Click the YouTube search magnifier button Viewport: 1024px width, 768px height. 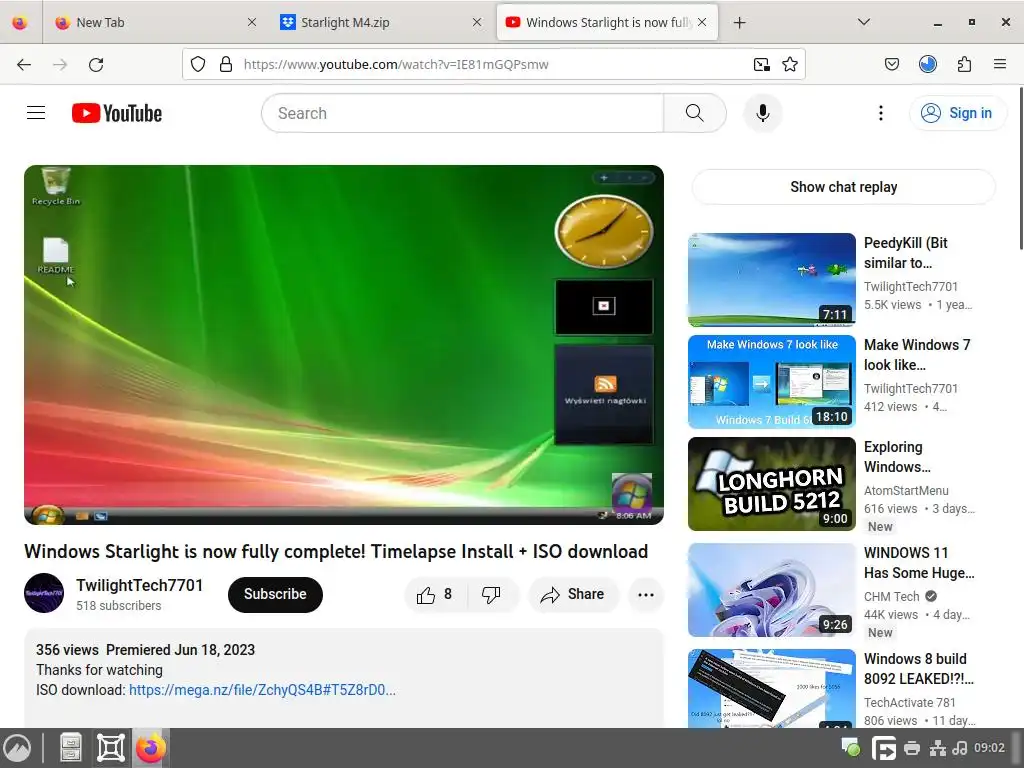[x=695, y=113]
